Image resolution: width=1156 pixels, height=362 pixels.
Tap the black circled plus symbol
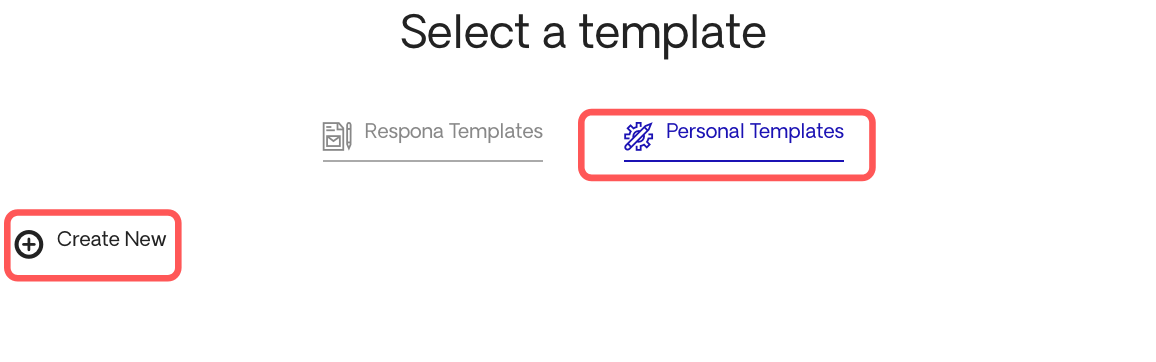pyautogui.click(x=29, y=245)
